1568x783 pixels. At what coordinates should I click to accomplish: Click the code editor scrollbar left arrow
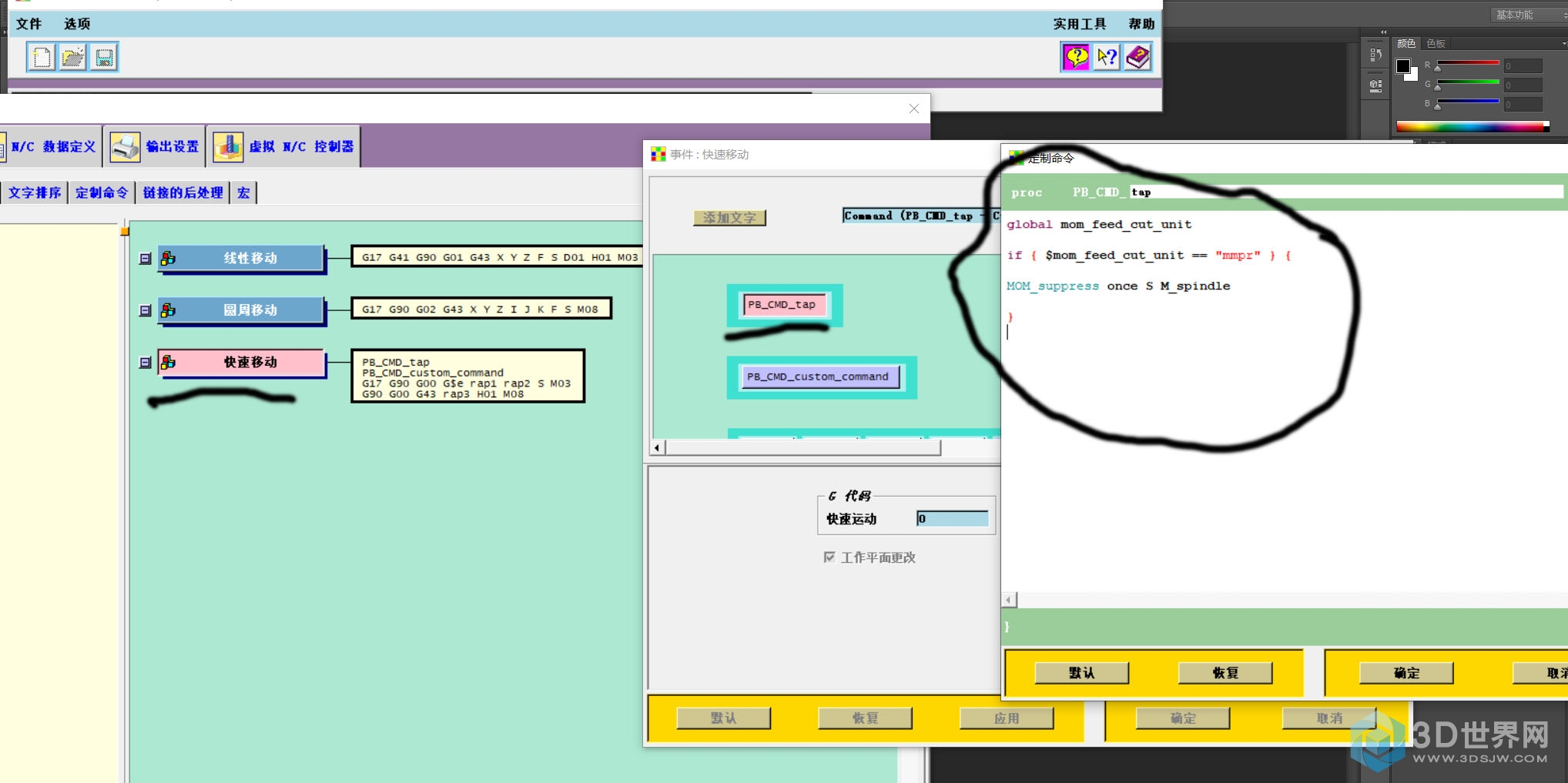(x=1009, y=600)
